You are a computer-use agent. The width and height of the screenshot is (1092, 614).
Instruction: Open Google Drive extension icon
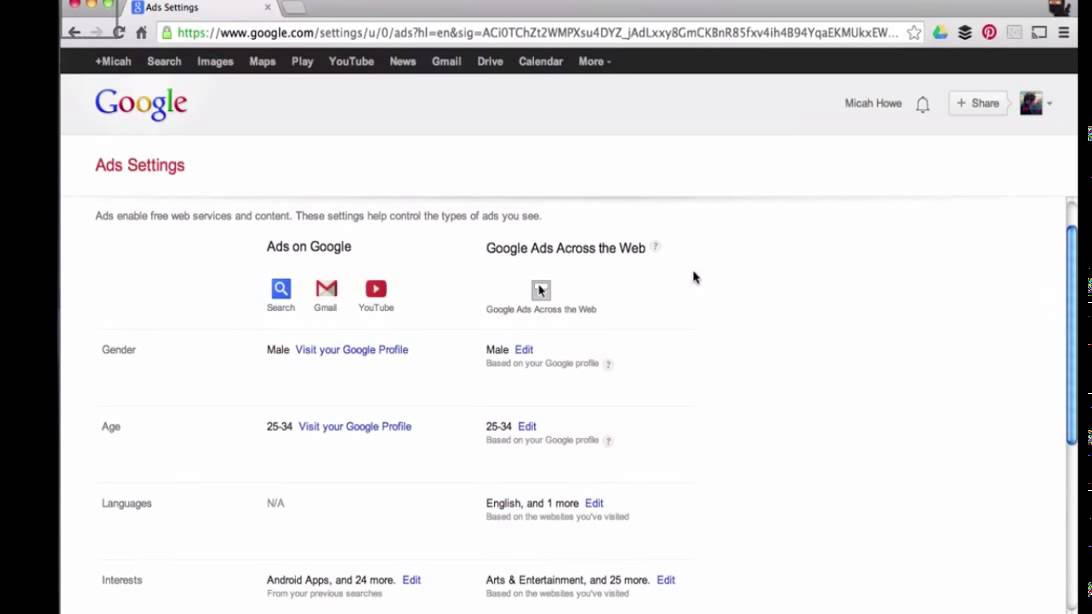pos(940,32)
